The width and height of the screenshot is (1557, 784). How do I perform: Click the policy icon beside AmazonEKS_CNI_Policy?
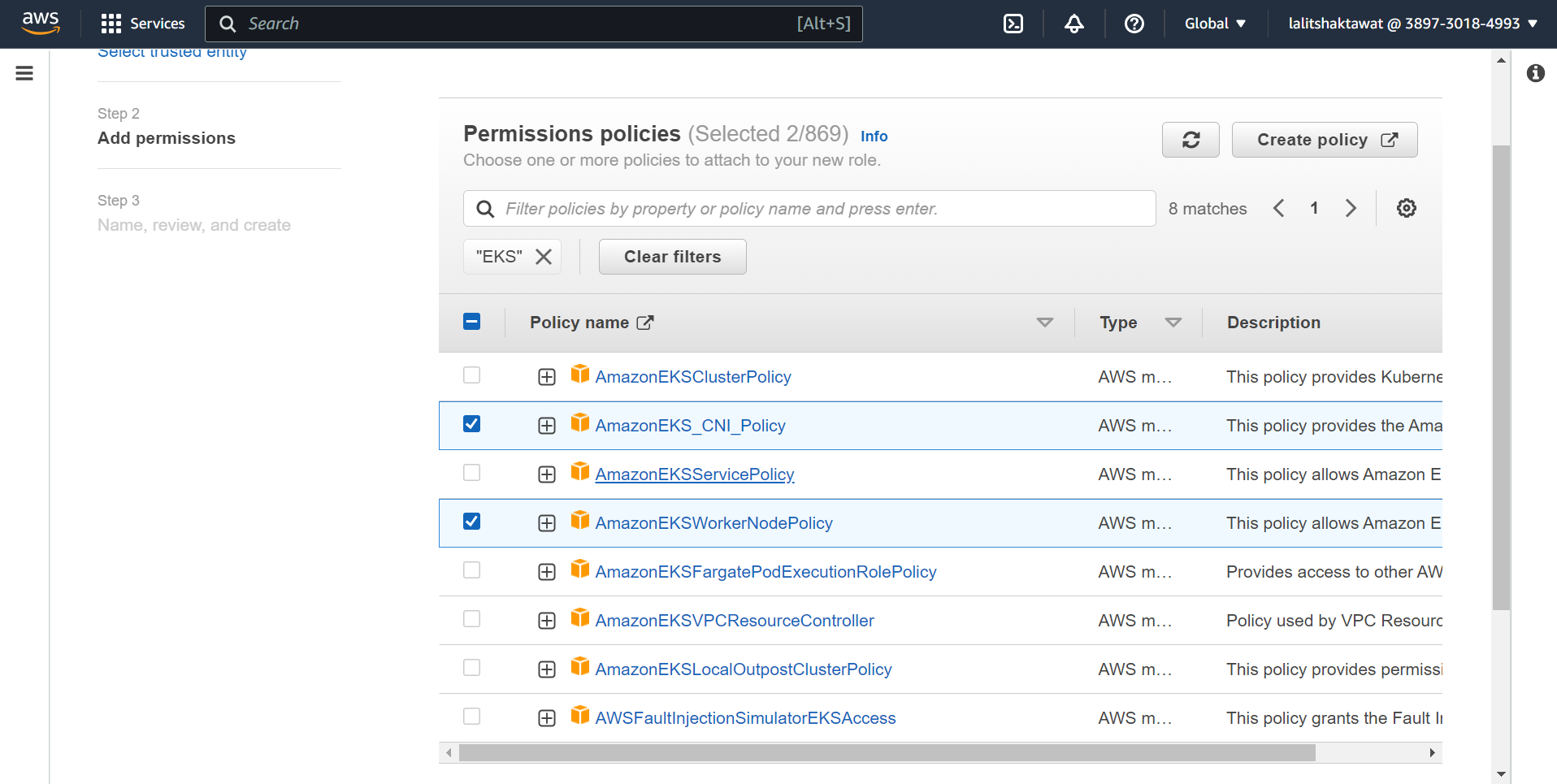pos(580,422)
